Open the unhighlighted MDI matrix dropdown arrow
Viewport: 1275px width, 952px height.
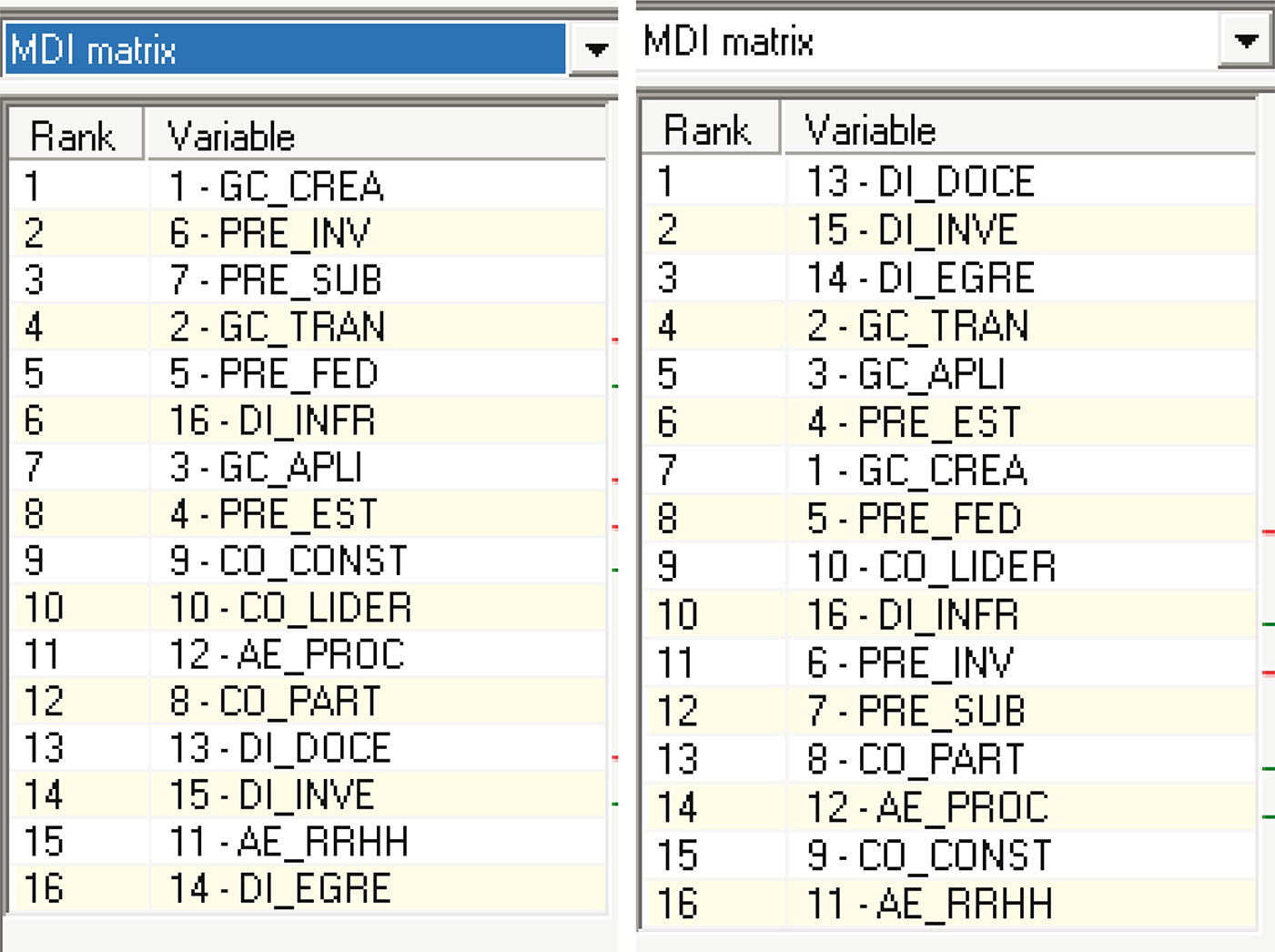(1245, 41)
